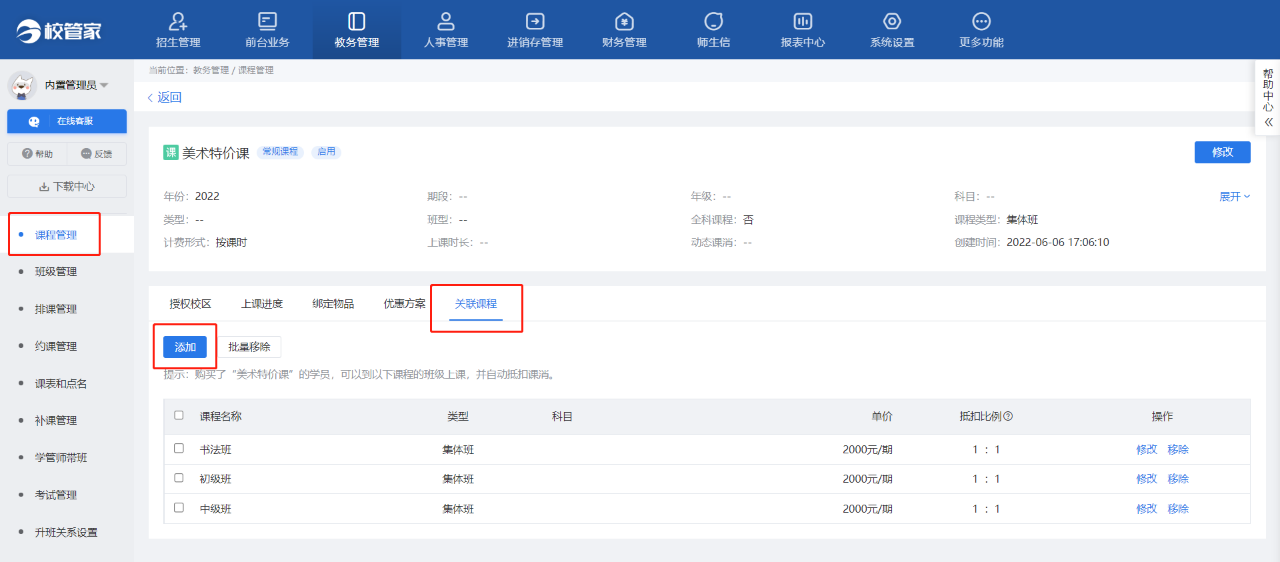This screenshot has width=1280, height=562.
Task: Tick the checkbox for 初级班 row
Action: tap(179, 478)
